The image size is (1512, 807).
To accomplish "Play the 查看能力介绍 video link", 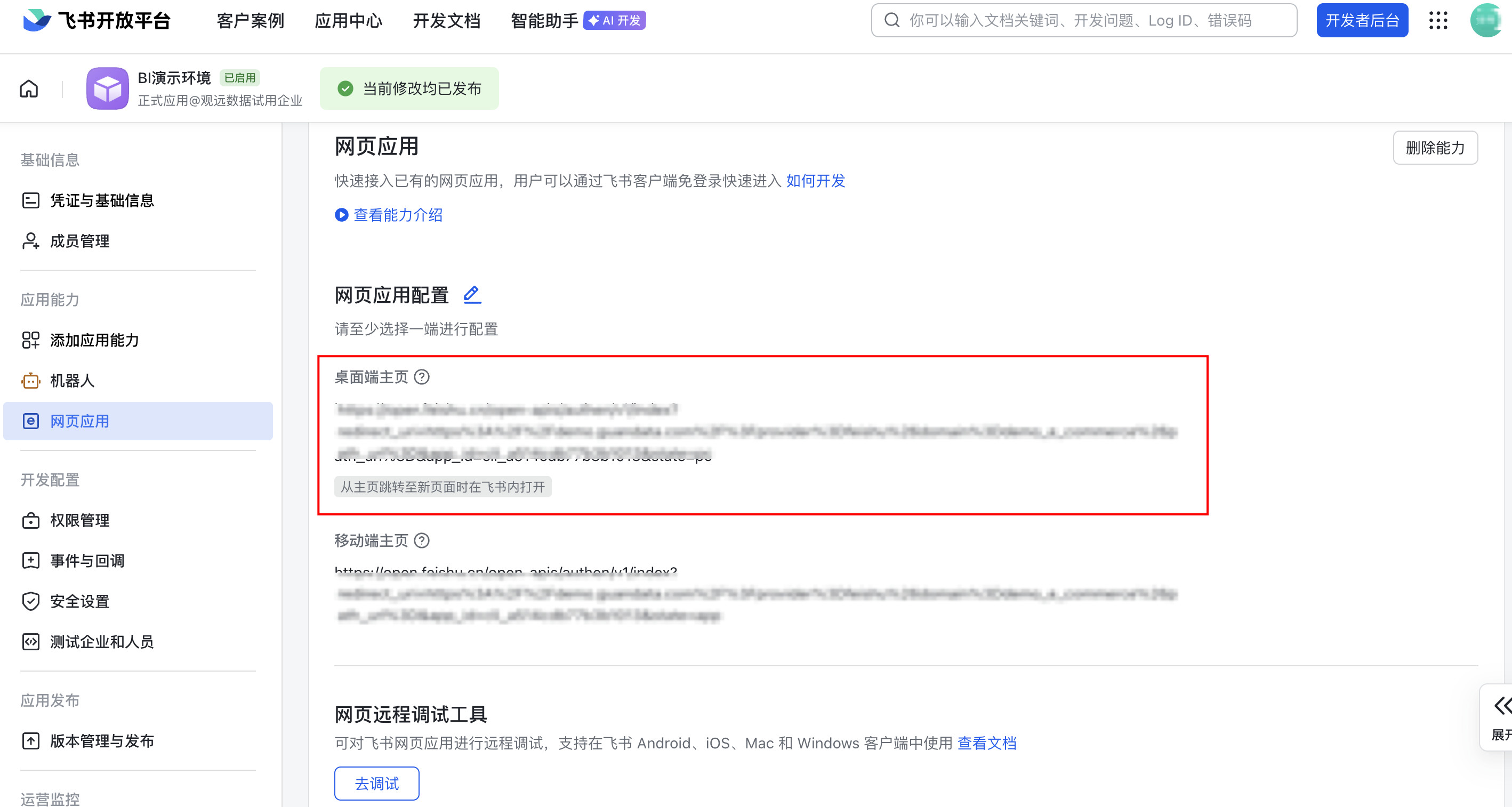I will pos(389,215).
